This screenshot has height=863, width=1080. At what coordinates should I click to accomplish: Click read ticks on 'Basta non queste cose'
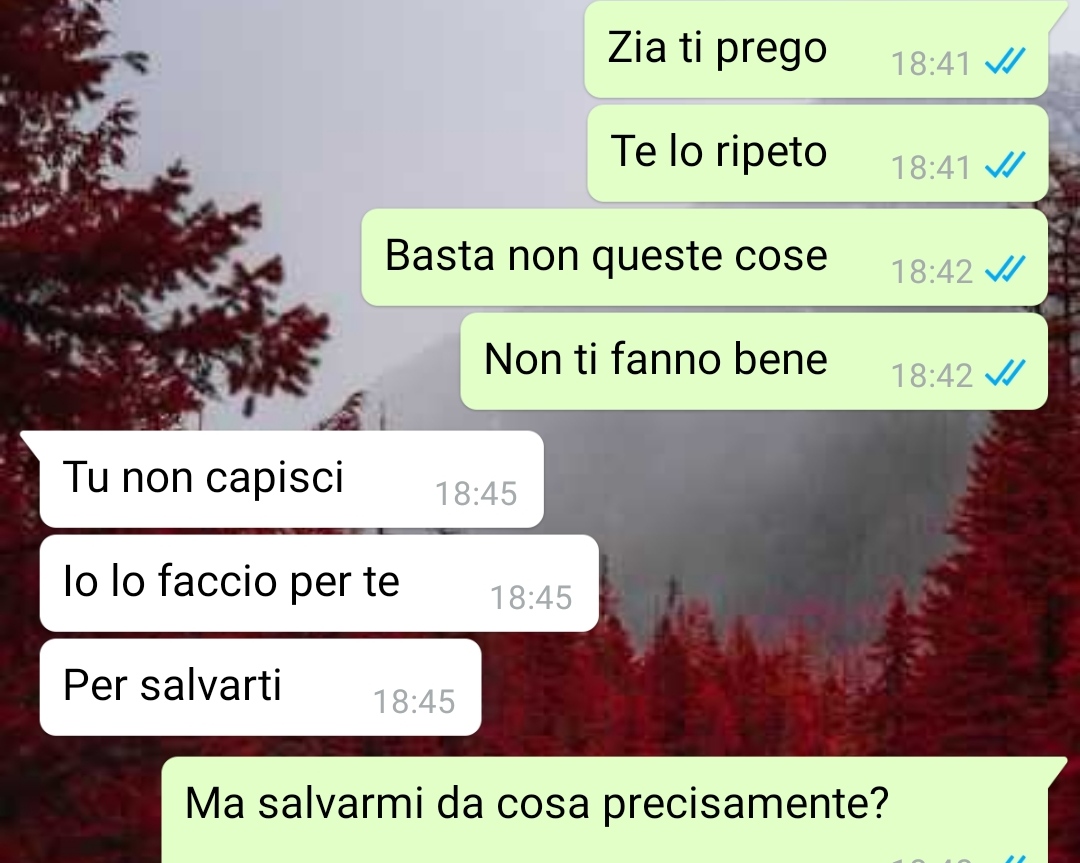tap(1005, 269)
